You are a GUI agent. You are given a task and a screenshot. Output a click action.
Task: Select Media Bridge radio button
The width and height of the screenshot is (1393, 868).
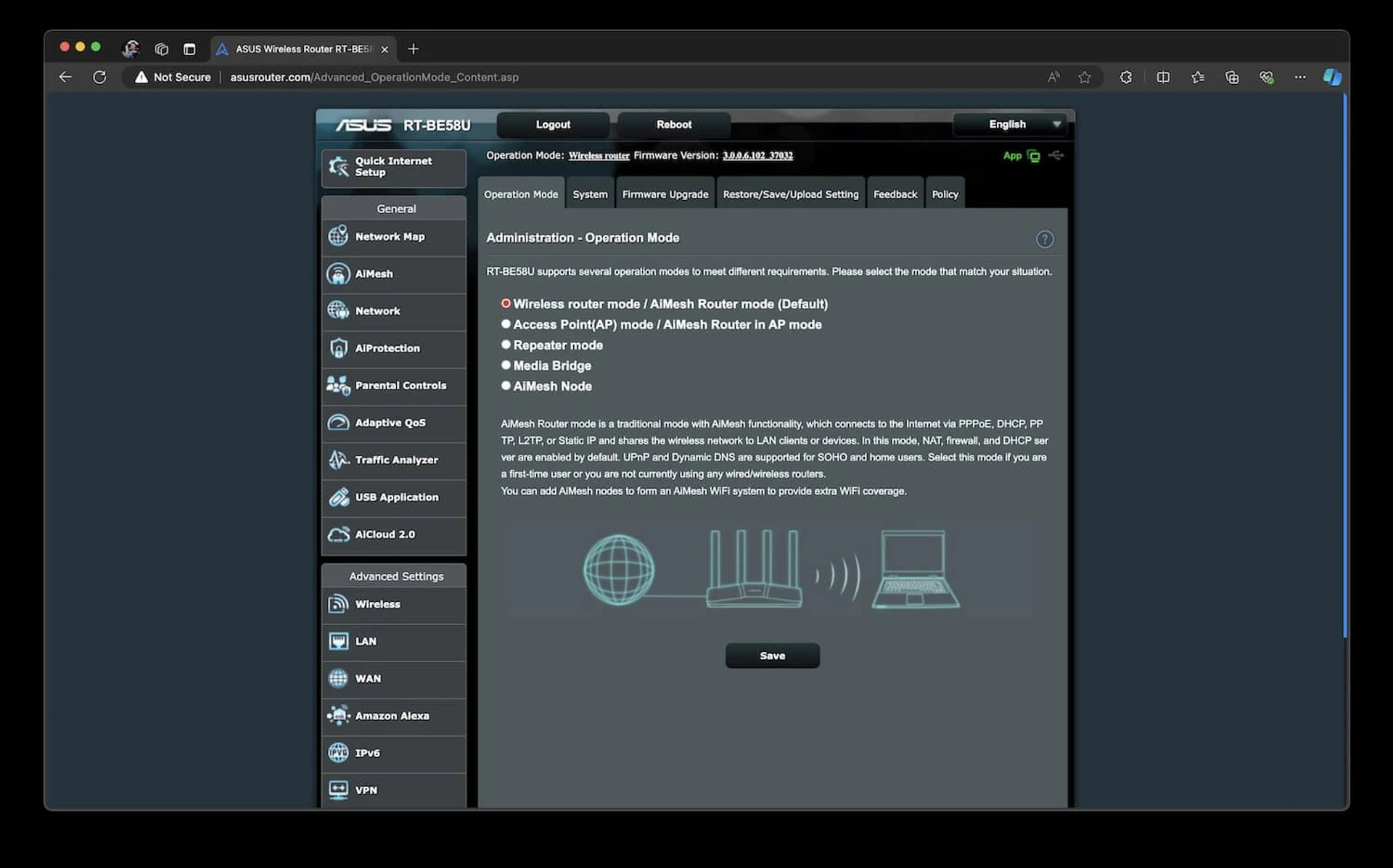506,365
